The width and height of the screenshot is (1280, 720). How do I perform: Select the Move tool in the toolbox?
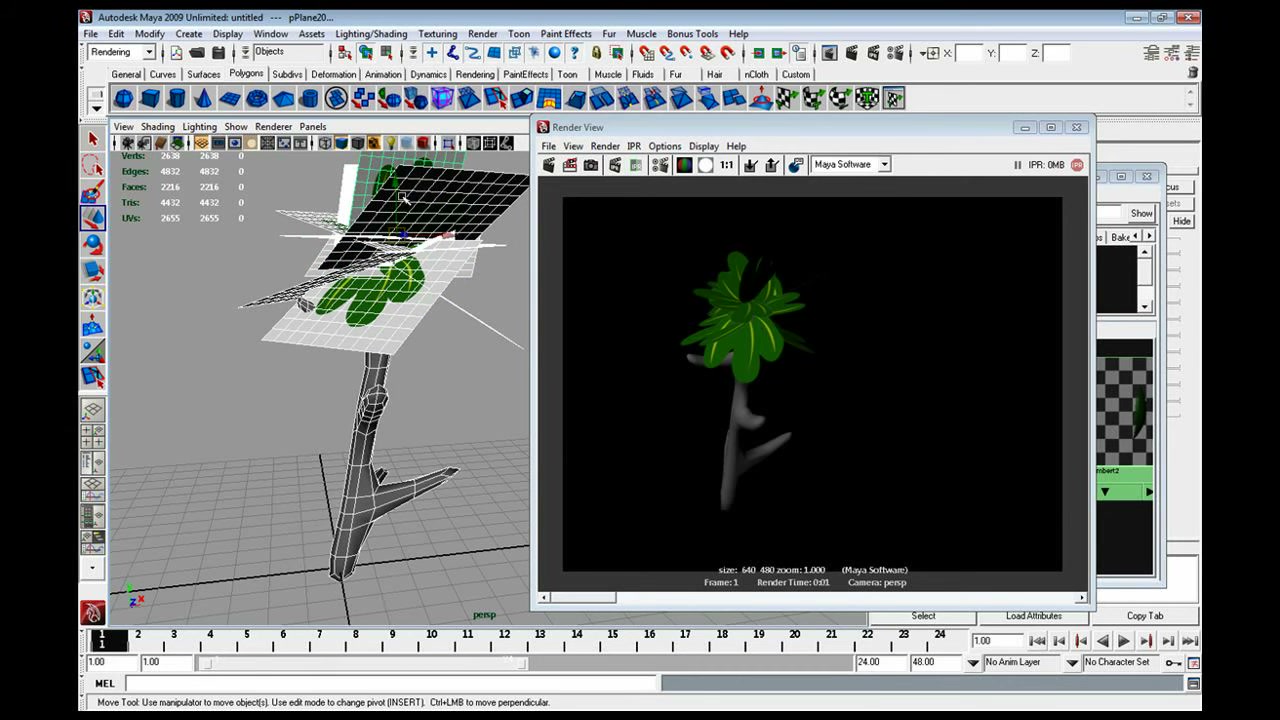[93, 218]
